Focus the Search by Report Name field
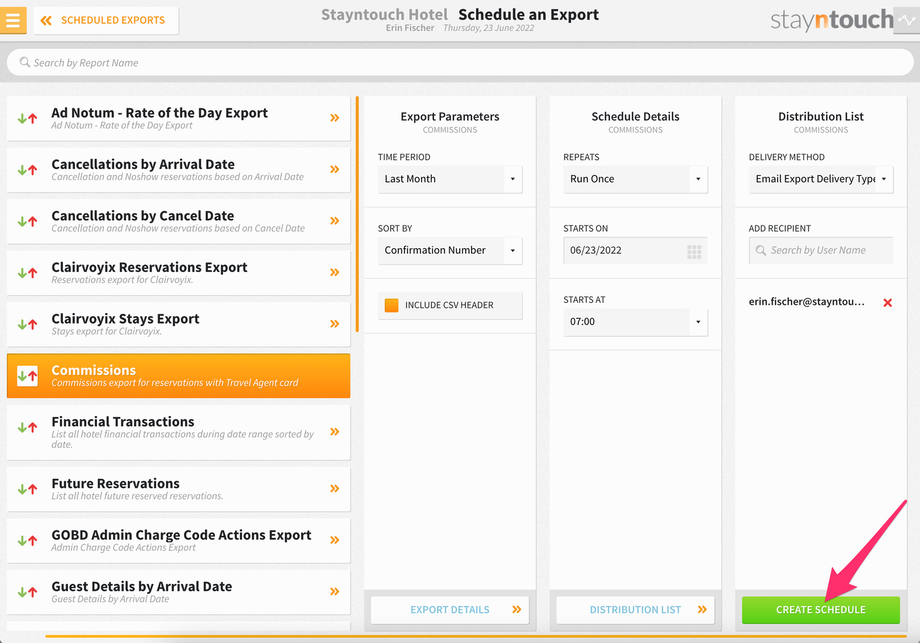 coord(460,62)
